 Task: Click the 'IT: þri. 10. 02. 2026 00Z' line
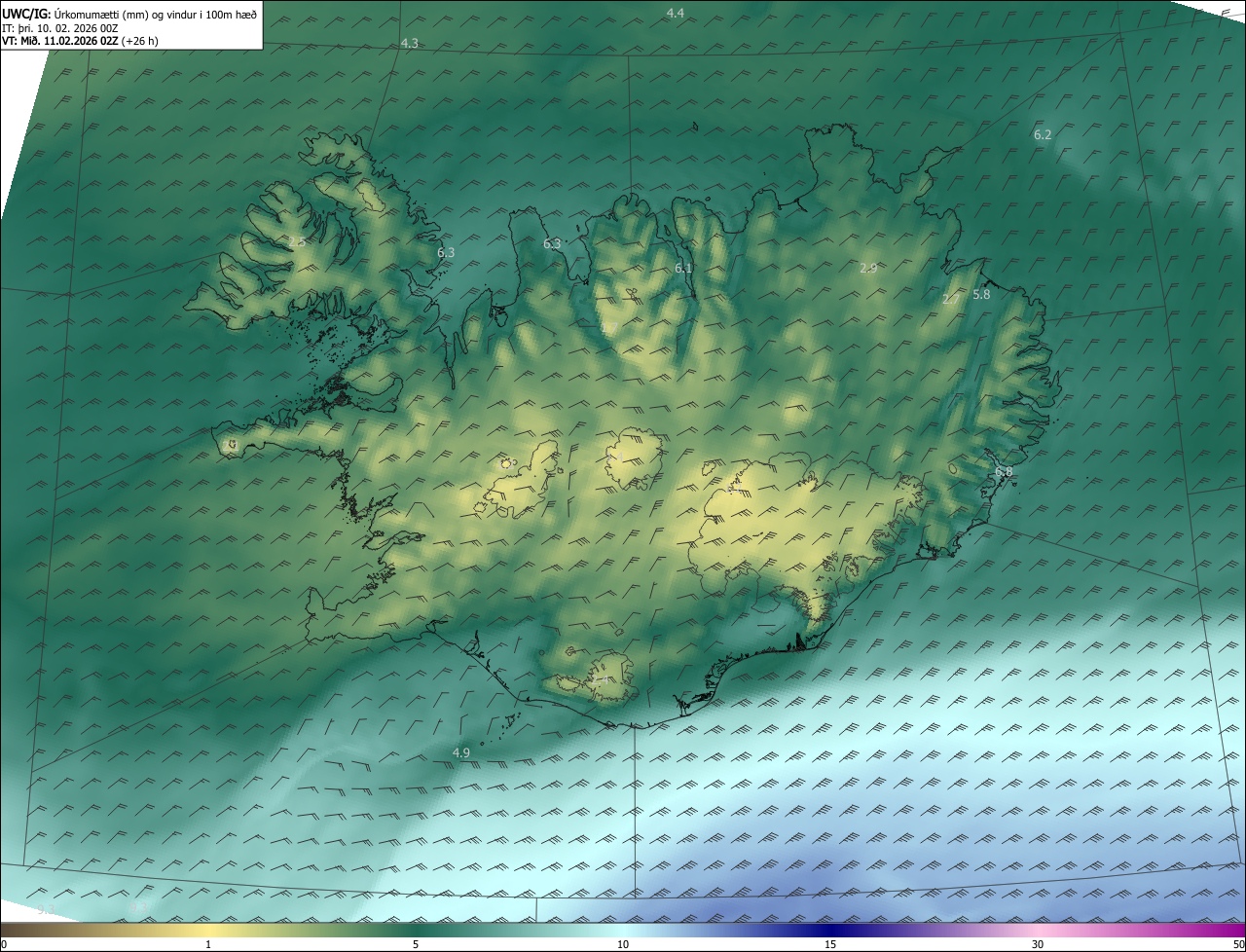pyautogui.click(x=60, y=28)
